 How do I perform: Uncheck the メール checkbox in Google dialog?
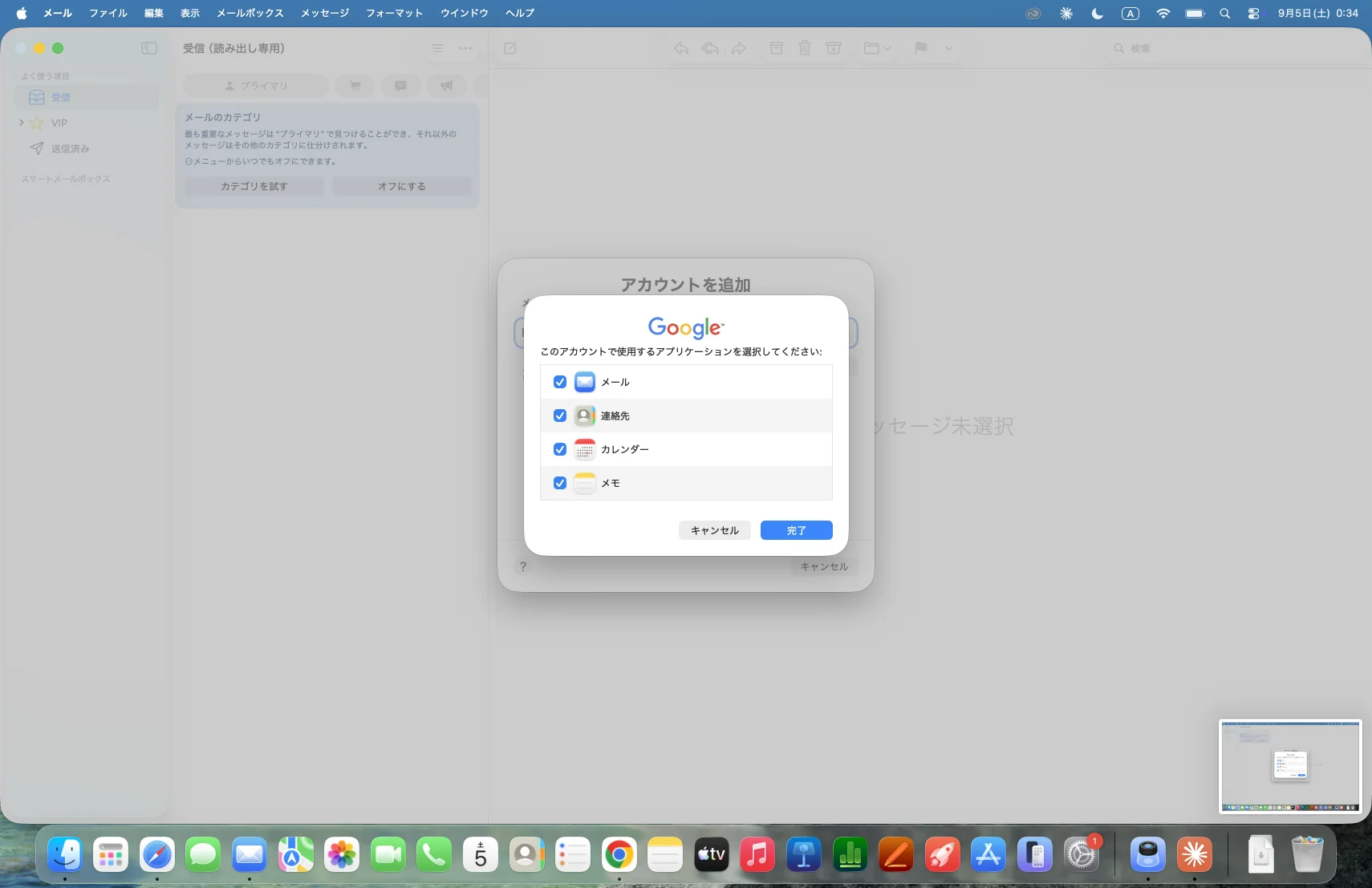click(x=560, y=382)
